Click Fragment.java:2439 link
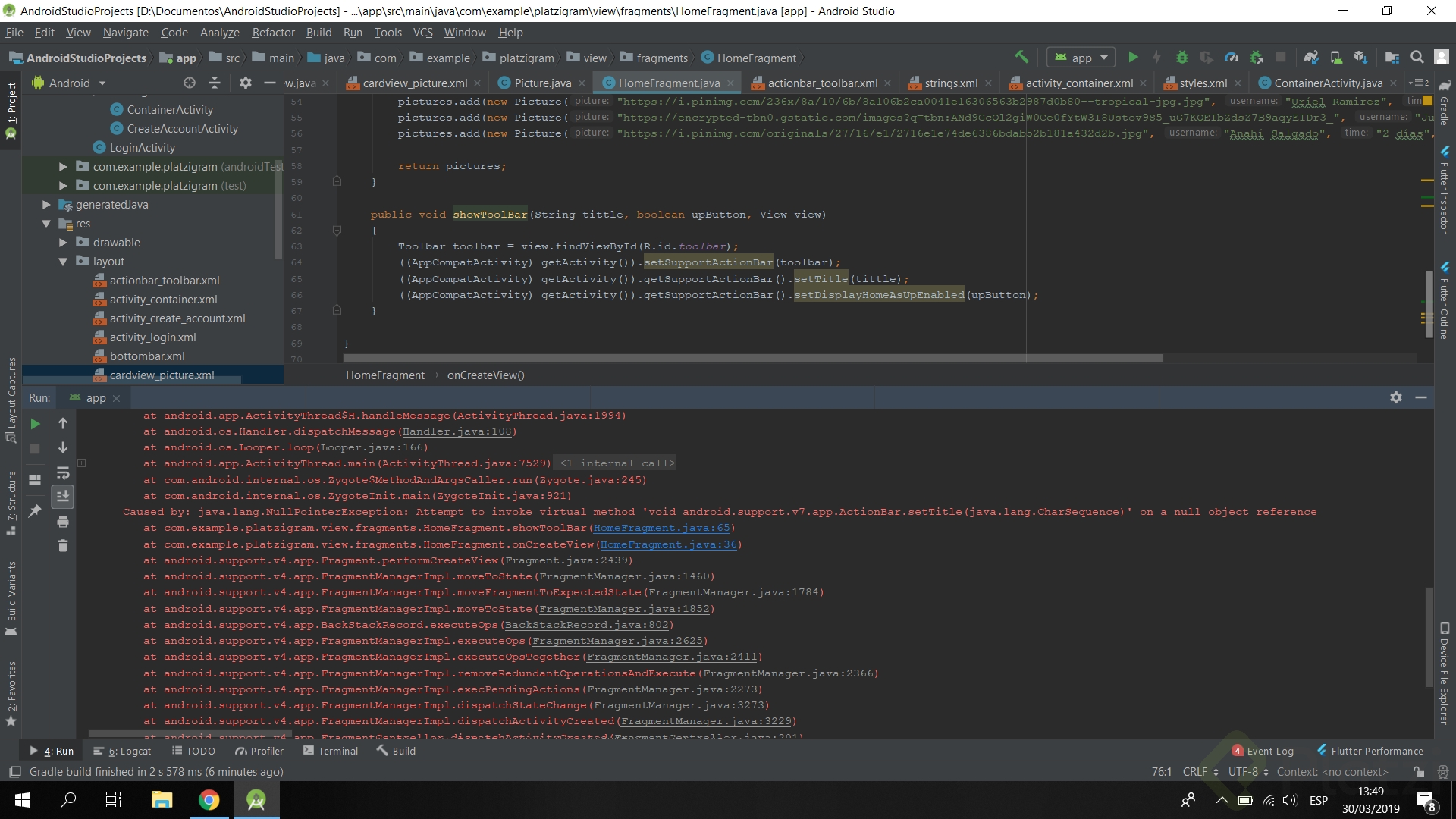 (566, 560)
